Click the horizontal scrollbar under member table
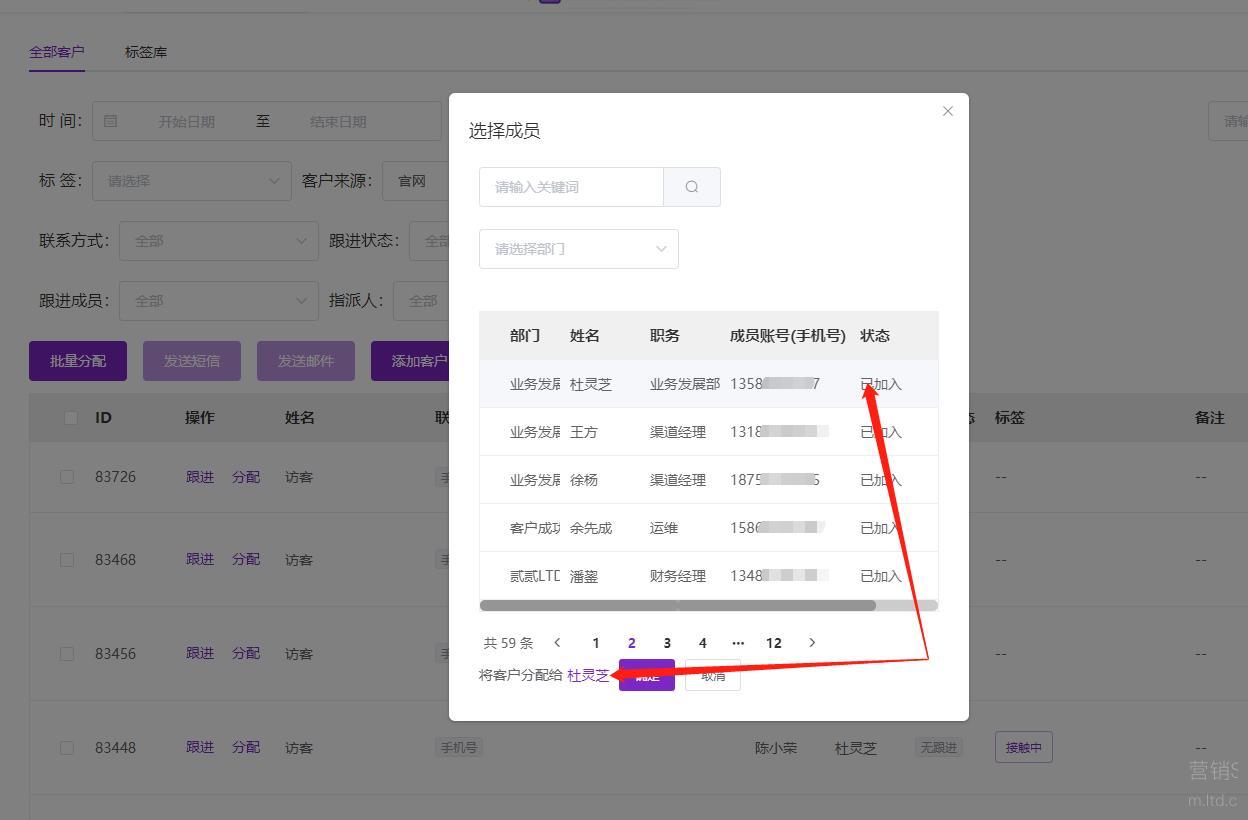The image size is (1248, 820). coord(678,605)
